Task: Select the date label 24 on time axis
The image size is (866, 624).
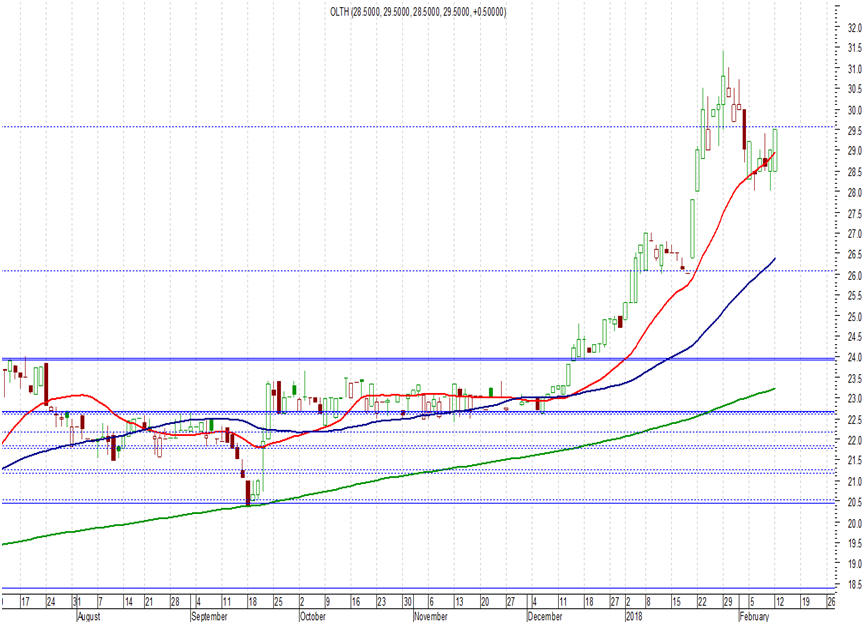Action: point(51,601)
